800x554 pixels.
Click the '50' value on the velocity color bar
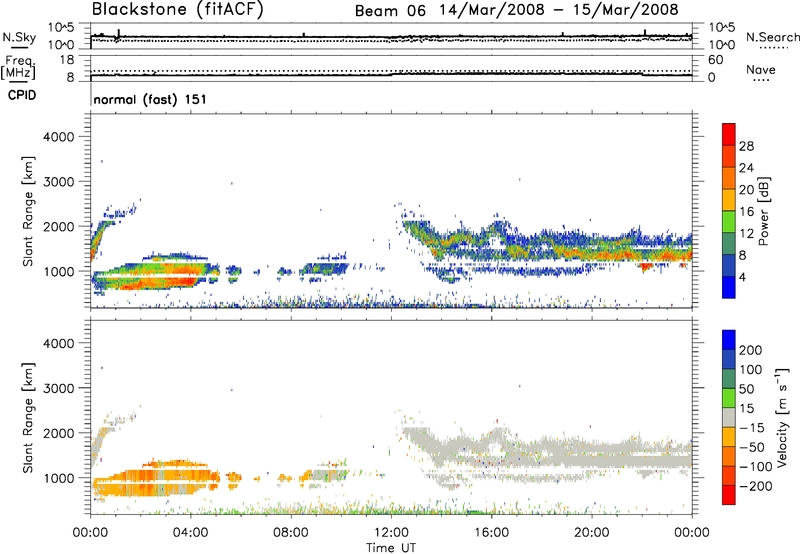[x=746, y=389]
